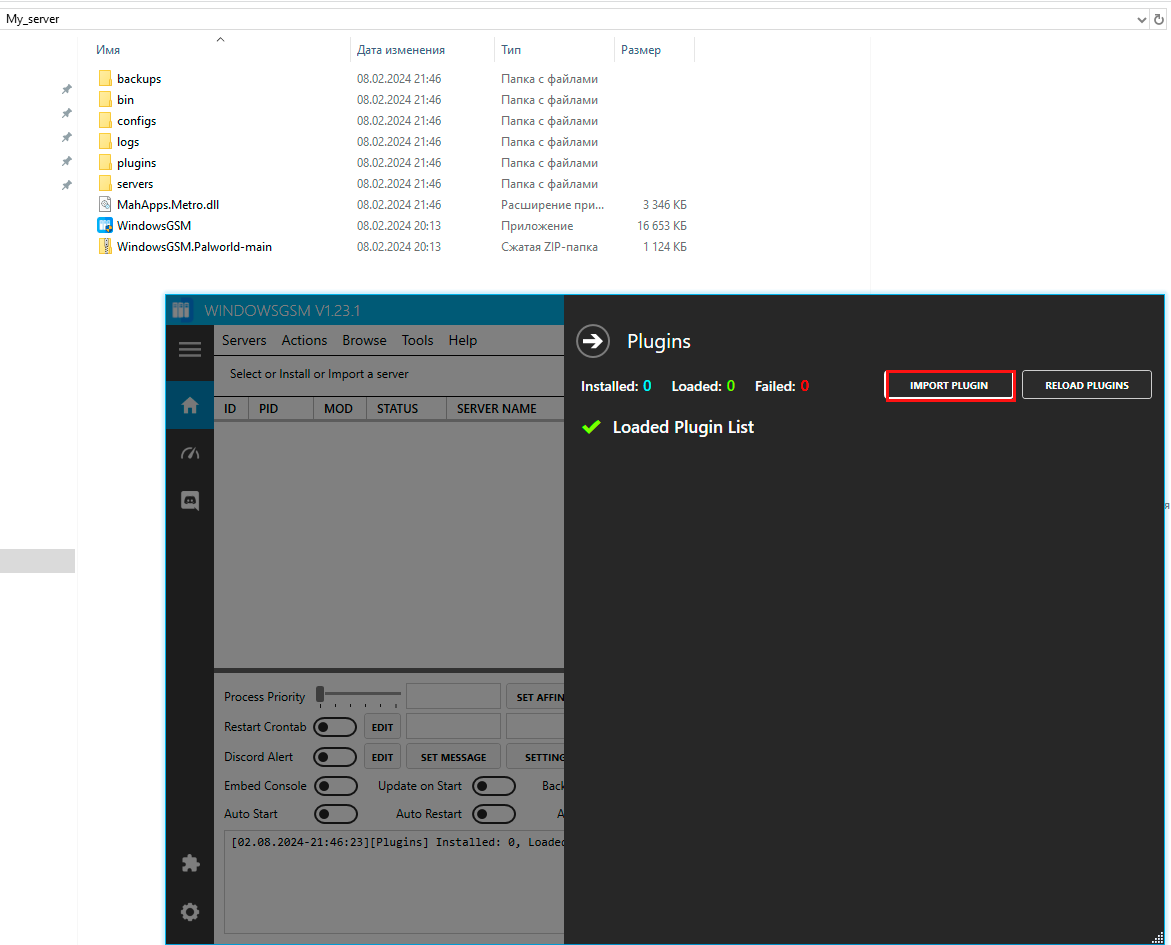This screenshot has height=945, width=1171.
Task: Select the MahApps.Metro.dll file icon
Action: pyautogui.click(x=105, y=204)
